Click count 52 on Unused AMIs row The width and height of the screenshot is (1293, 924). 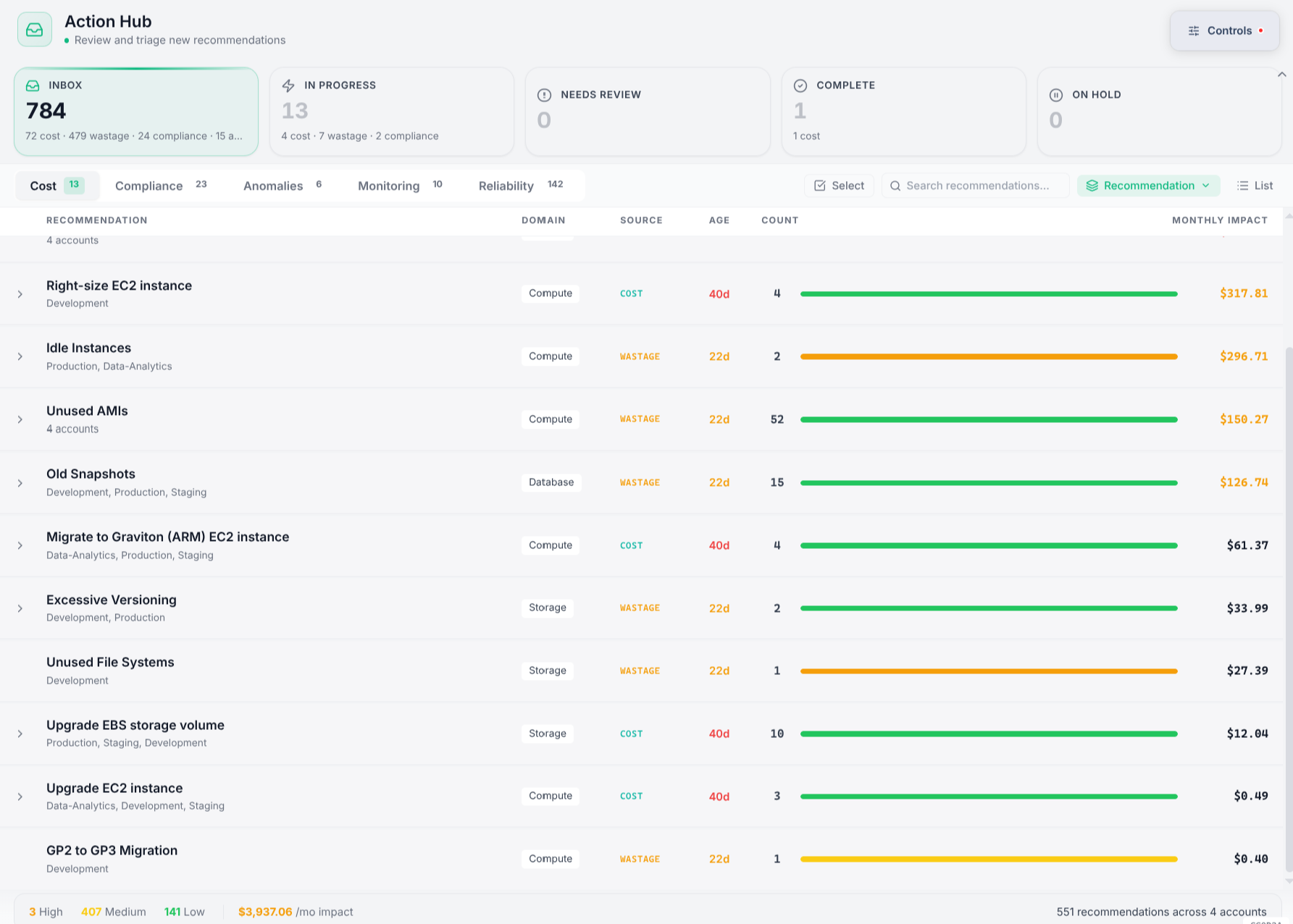[x=777, y=419]
